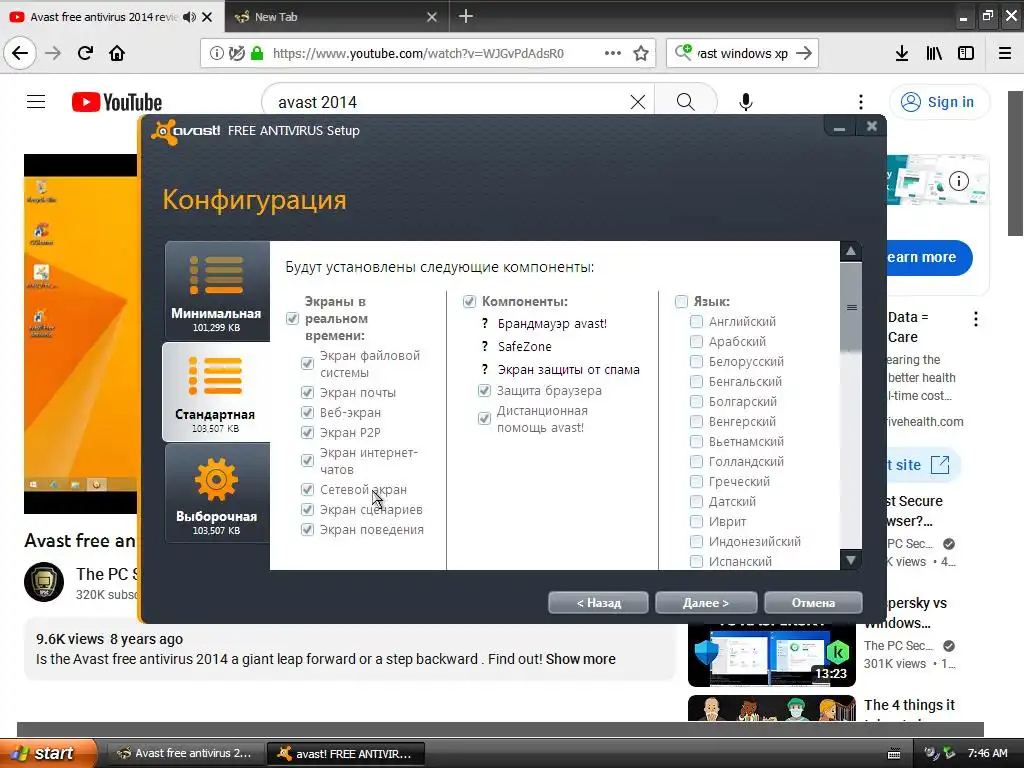Open the 13:23 suggested video thumbnail
The image size is (1024, 768).
(771, 654)
